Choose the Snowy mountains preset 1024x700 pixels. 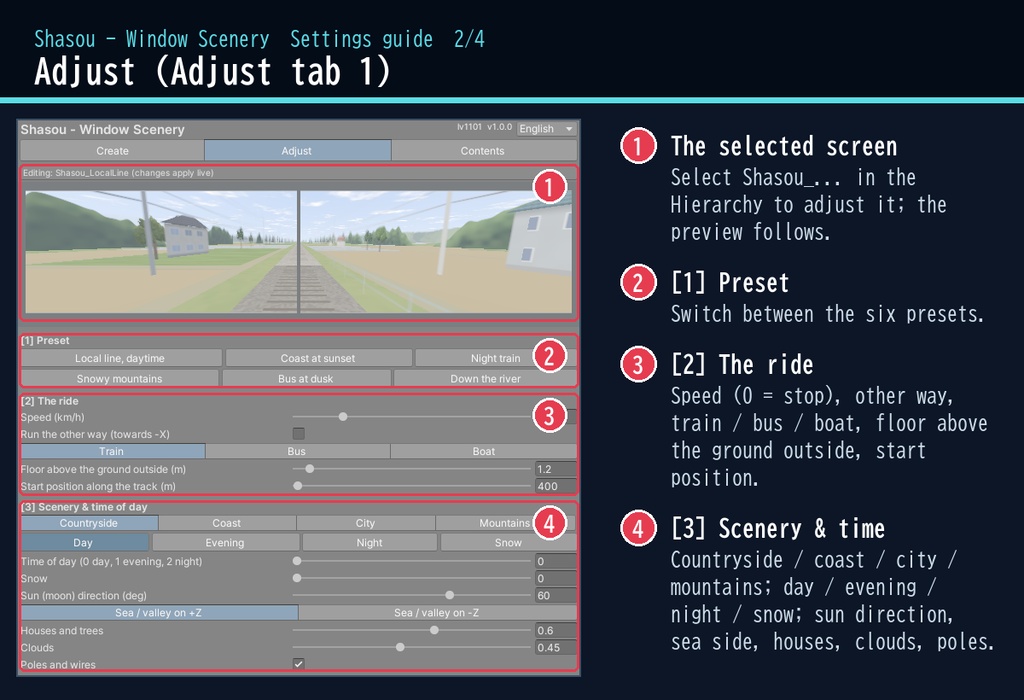click(x=120, y=378)
